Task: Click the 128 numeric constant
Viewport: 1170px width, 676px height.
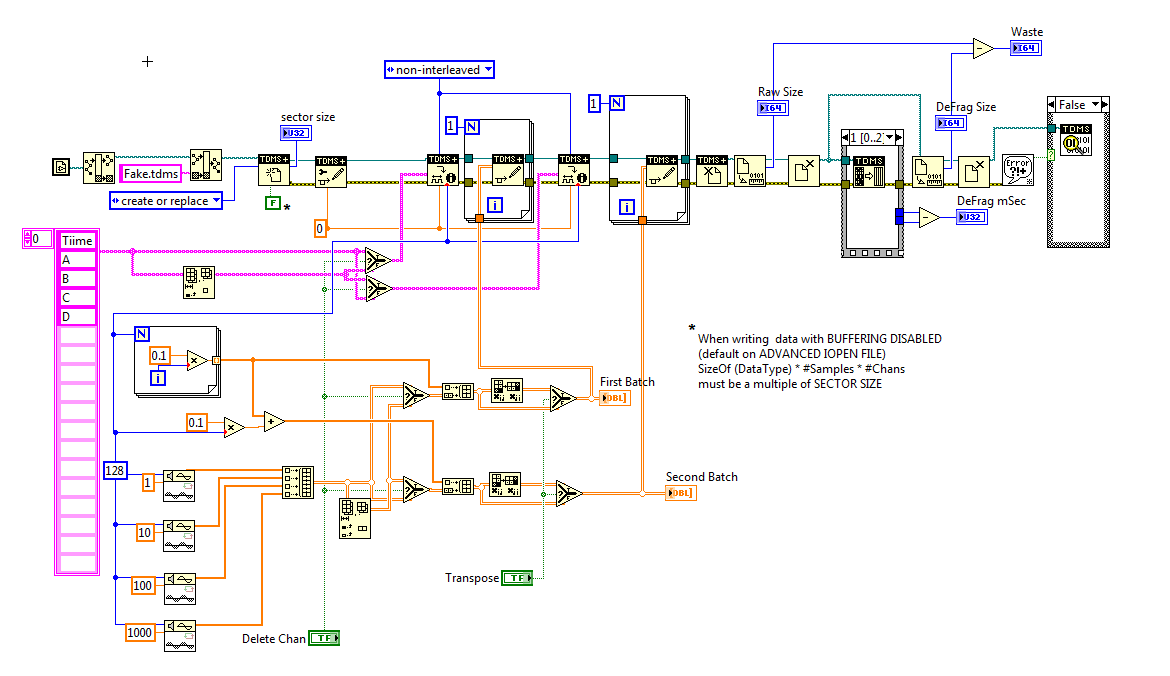Action: pyautogui.click(x=115, y=470)
